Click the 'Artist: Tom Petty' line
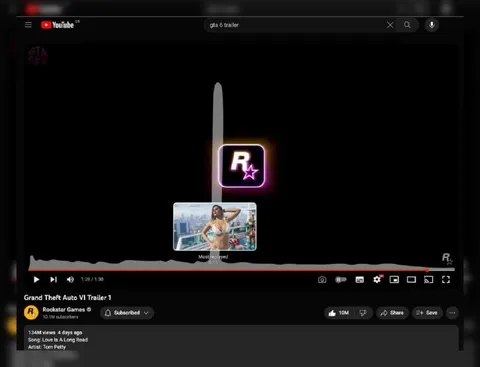480x367 pixels. [x=47, y=347]
